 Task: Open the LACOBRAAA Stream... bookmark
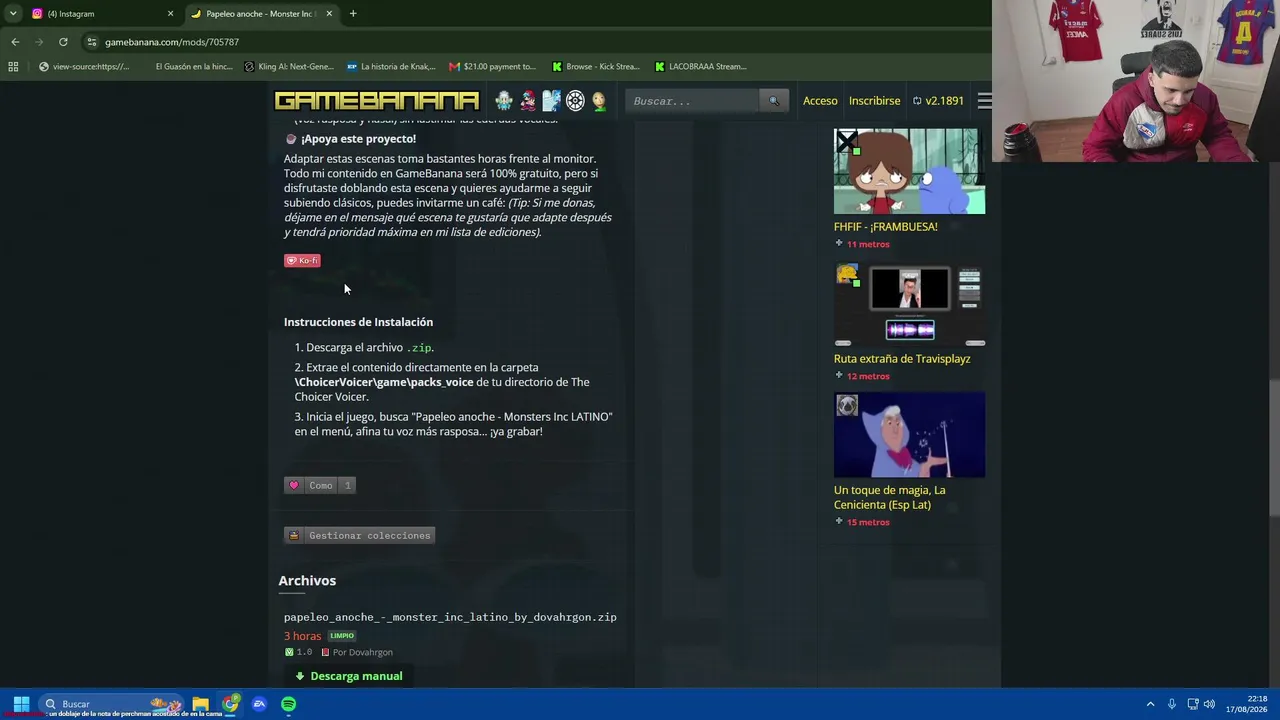[701, 67]
